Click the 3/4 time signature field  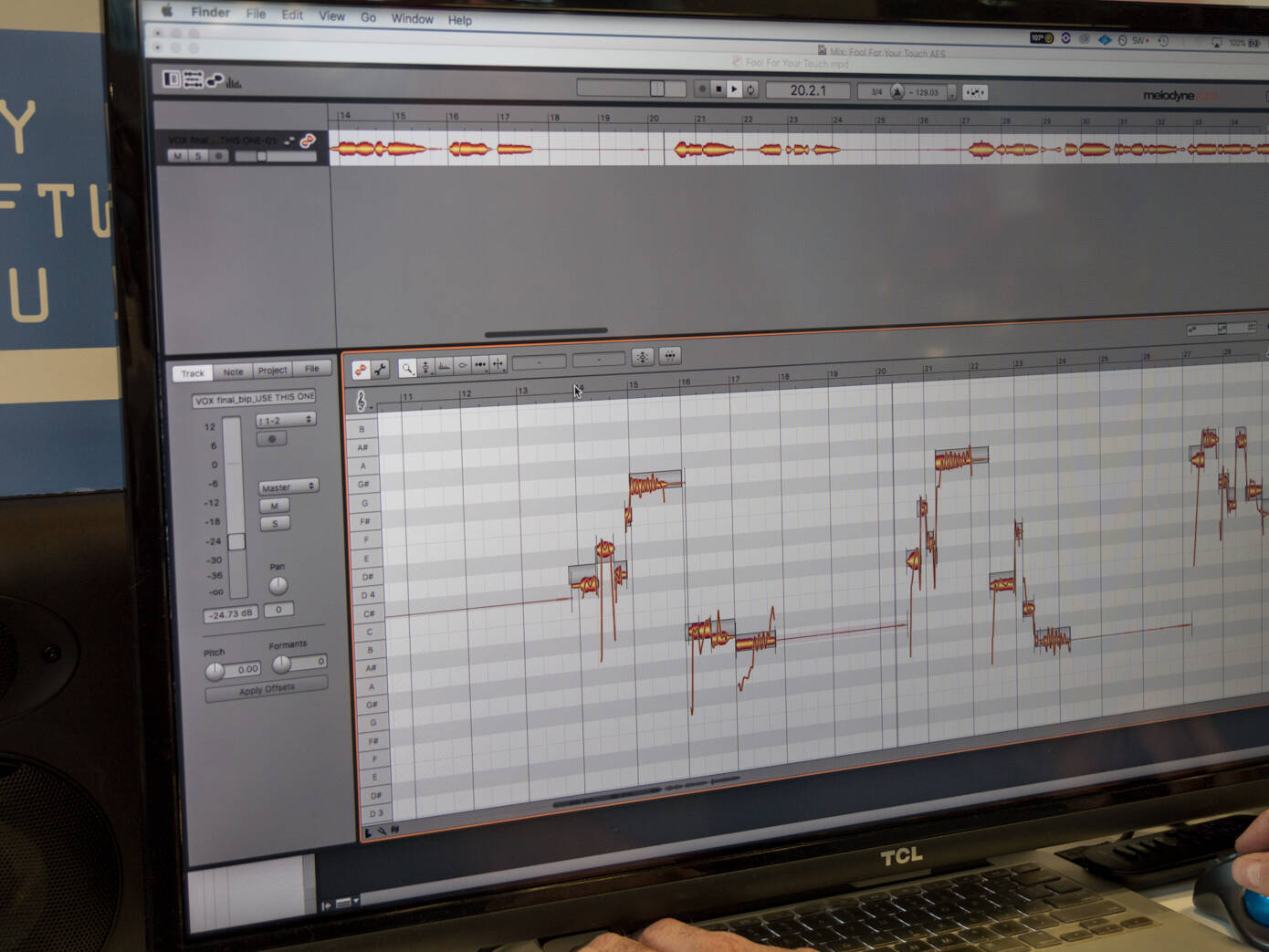click(876, 91)
